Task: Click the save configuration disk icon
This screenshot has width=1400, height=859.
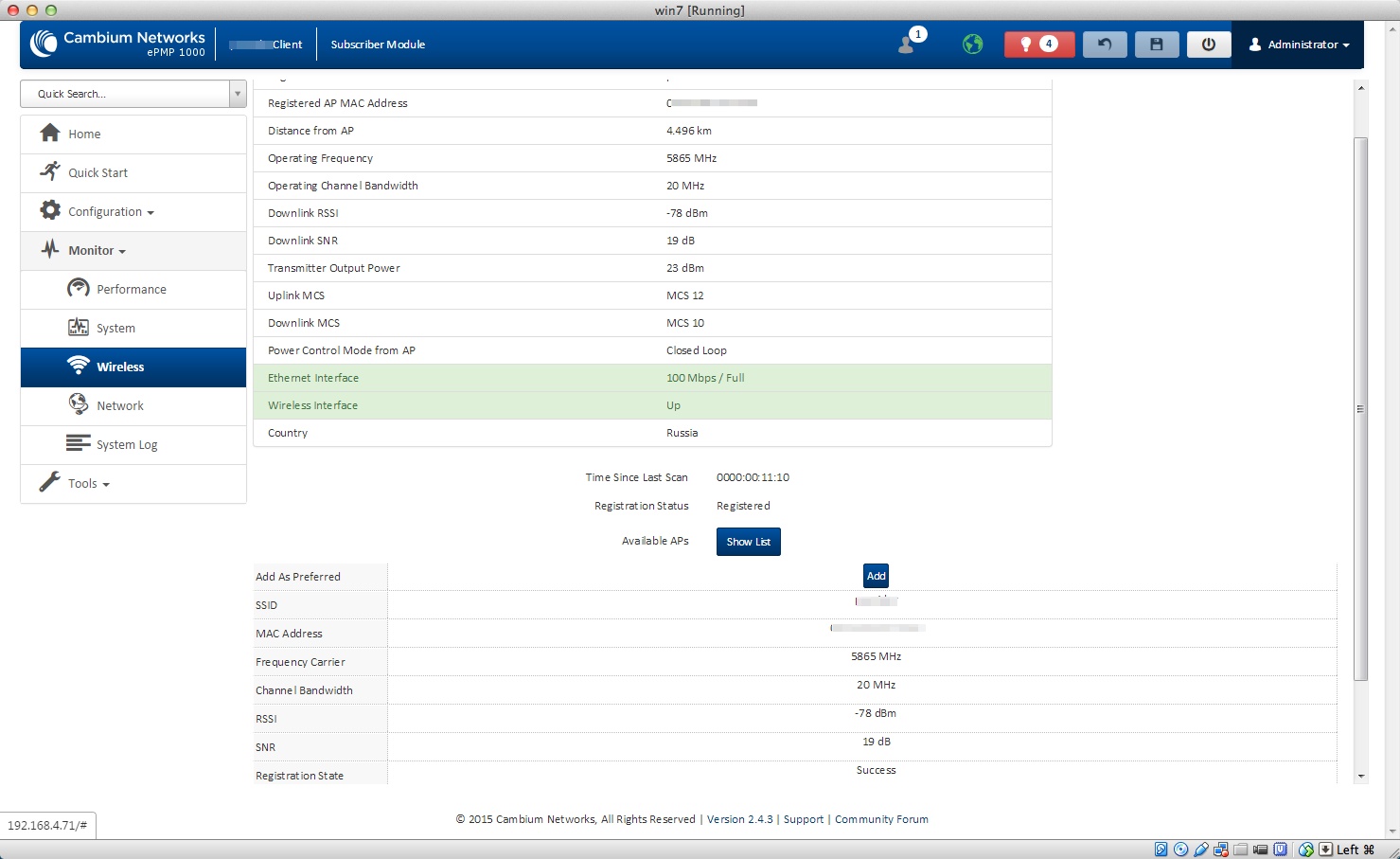Action: tap(1156, 45)
